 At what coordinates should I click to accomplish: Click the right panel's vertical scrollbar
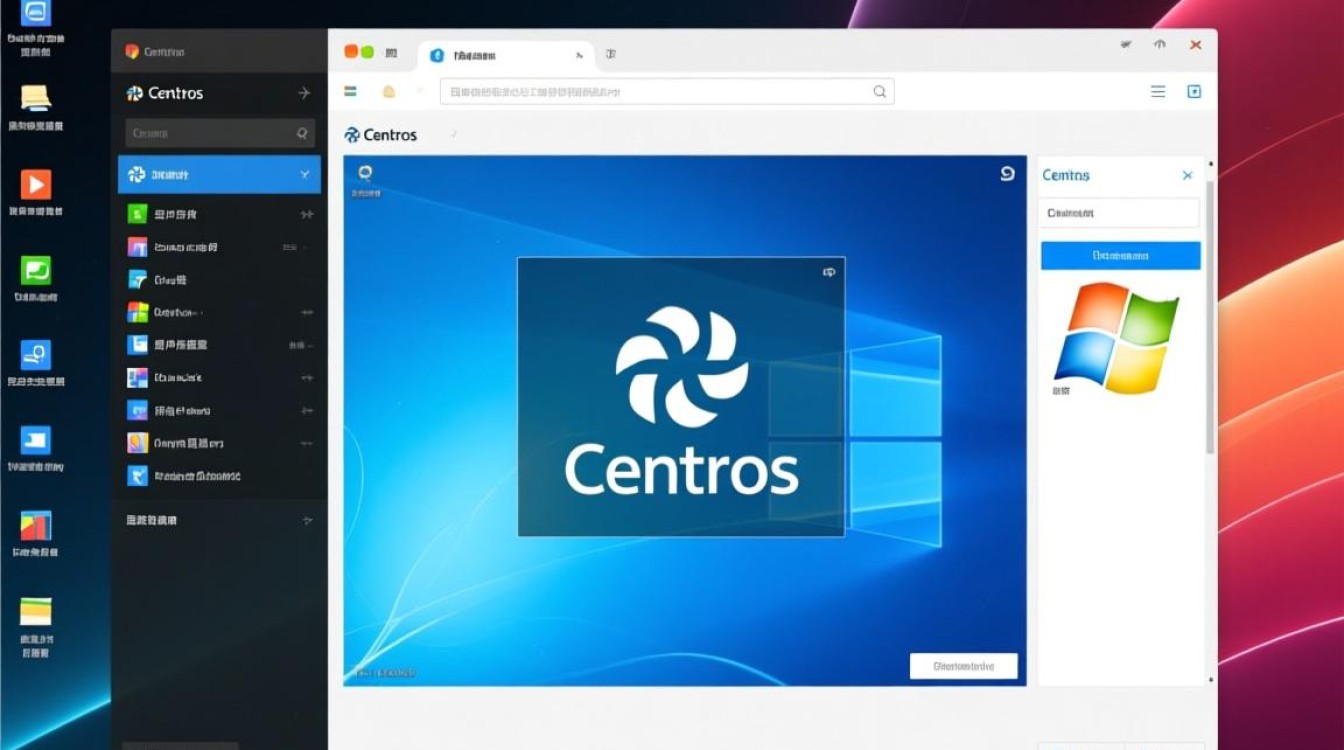point(1211,316)
